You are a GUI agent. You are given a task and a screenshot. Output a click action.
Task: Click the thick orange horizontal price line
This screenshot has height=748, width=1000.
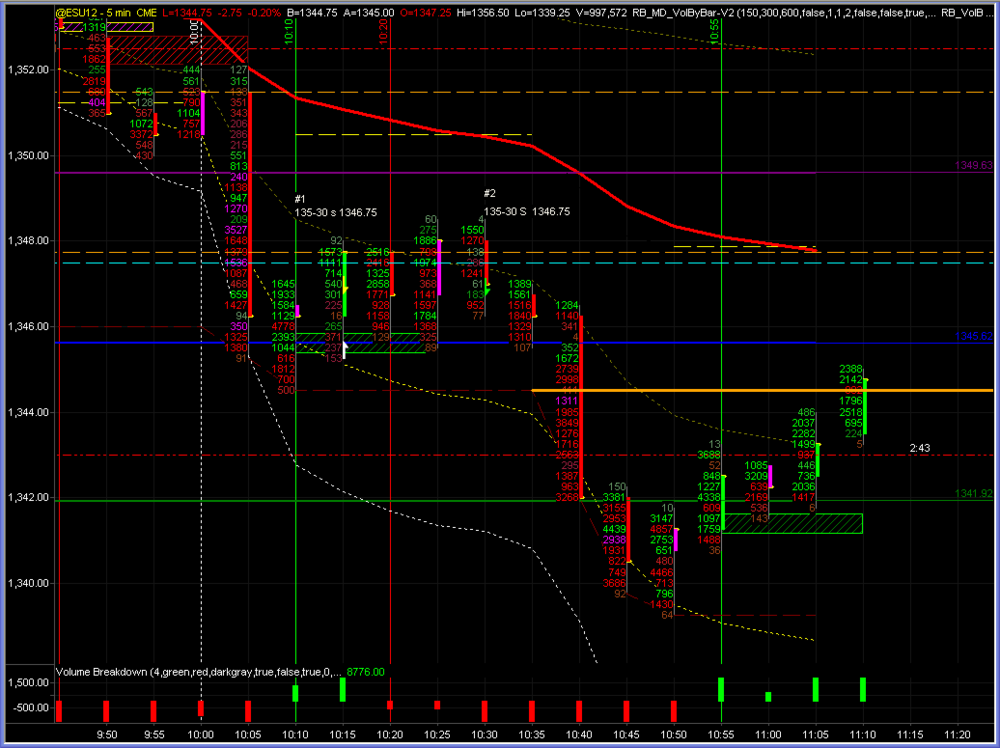pyautogui.click(x=762, y=390)
